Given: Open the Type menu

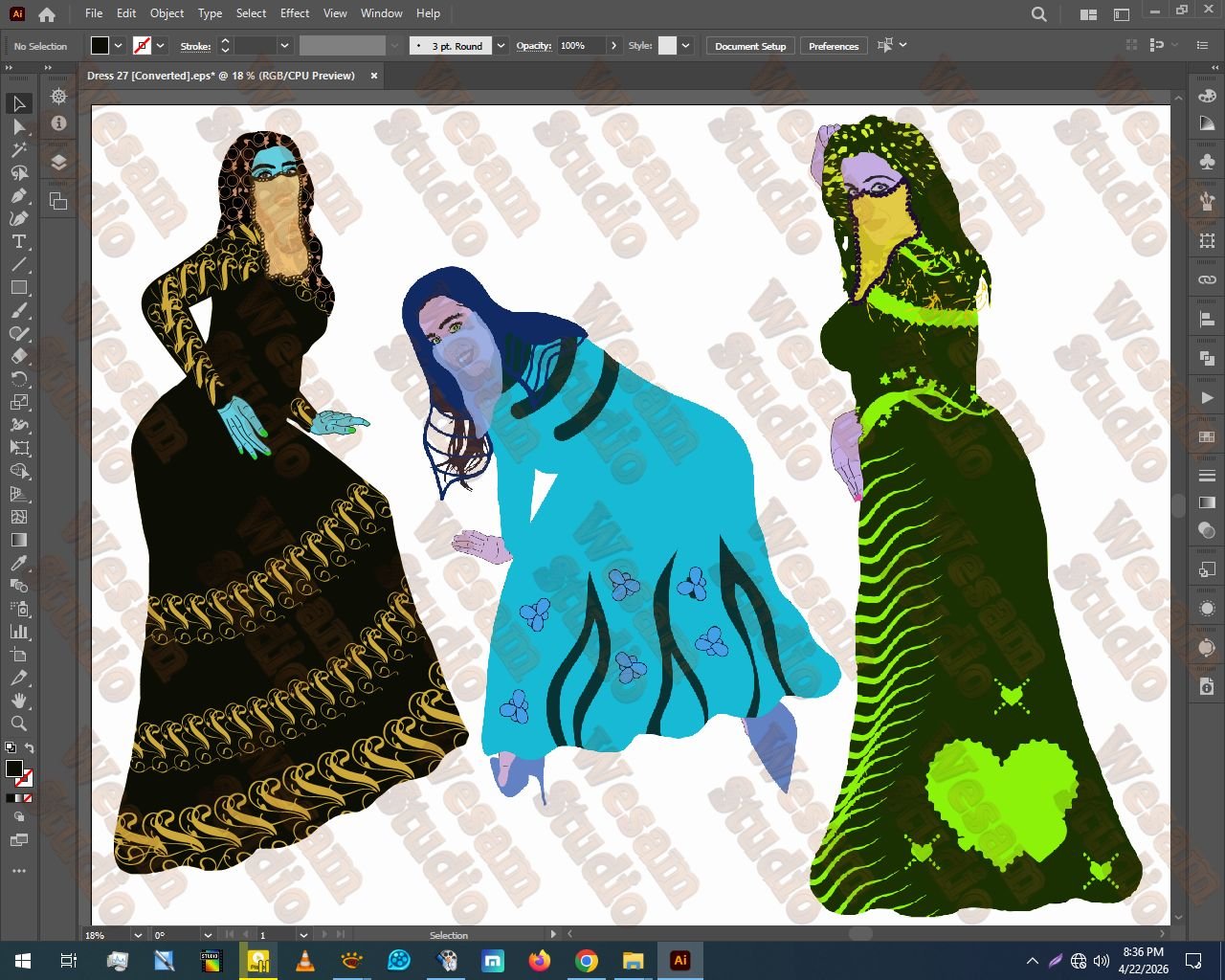Looking at the screenshot, I should point(210,13).
